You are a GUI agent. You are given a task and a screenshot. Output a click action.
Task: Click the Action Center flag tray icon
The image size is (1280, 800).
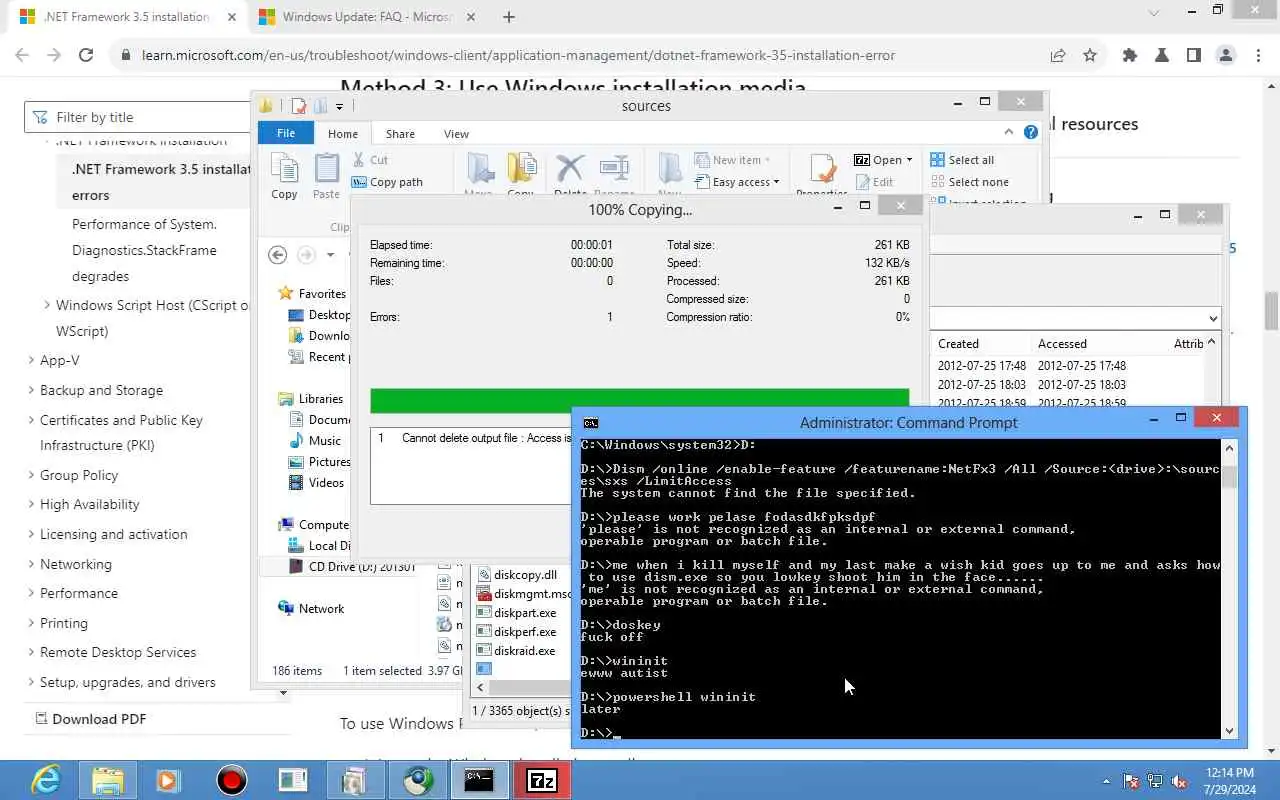pos(1132,781)
